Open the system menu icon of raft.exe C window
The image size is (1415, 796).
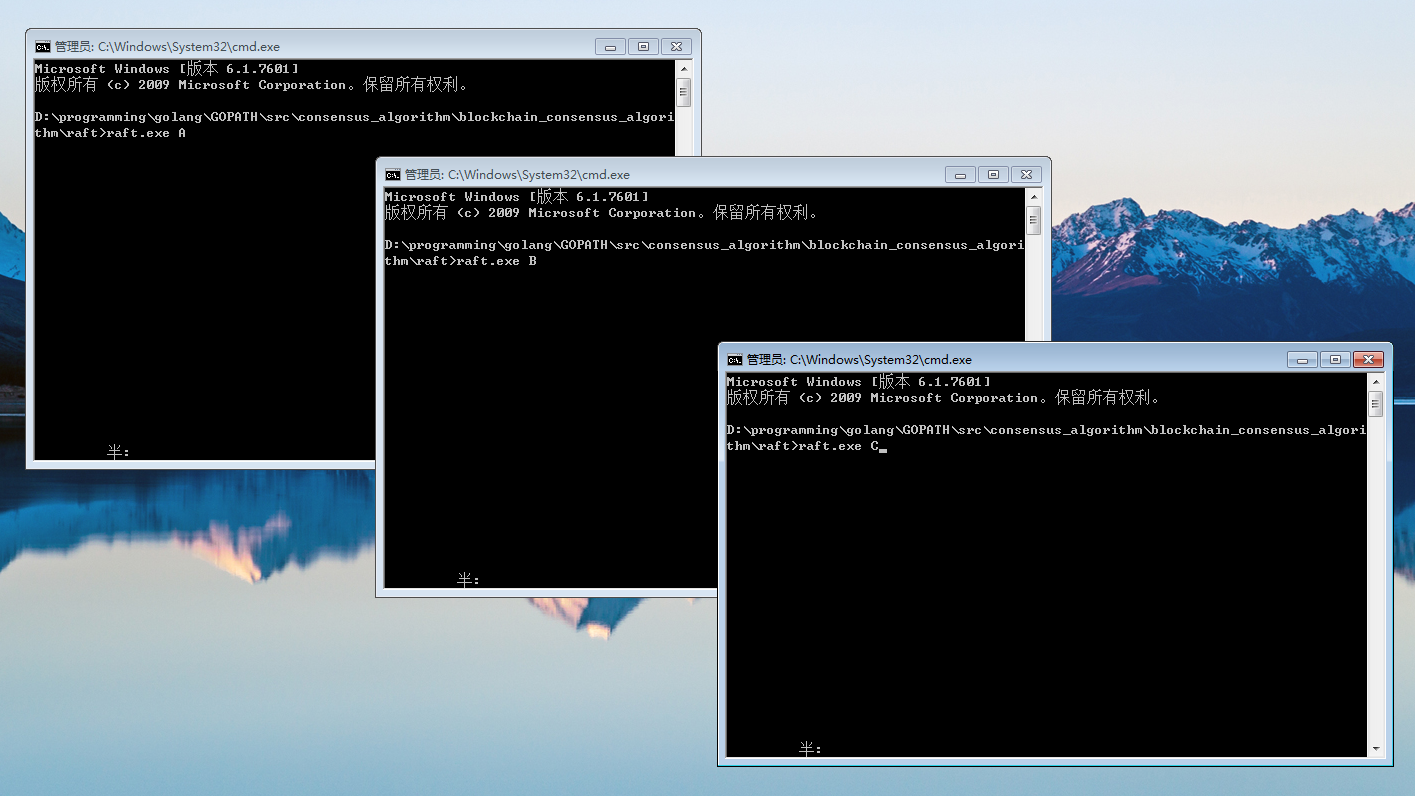click(734, 359)
